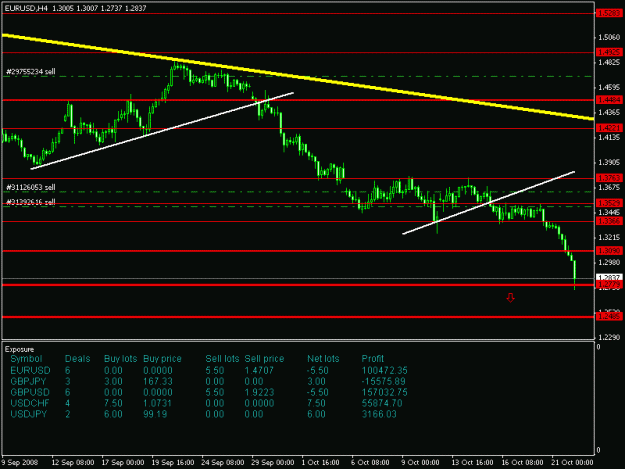Click GBPUSD profit value 157032.75
Viewport: 625px width, 469px height.
pos(385,392)
